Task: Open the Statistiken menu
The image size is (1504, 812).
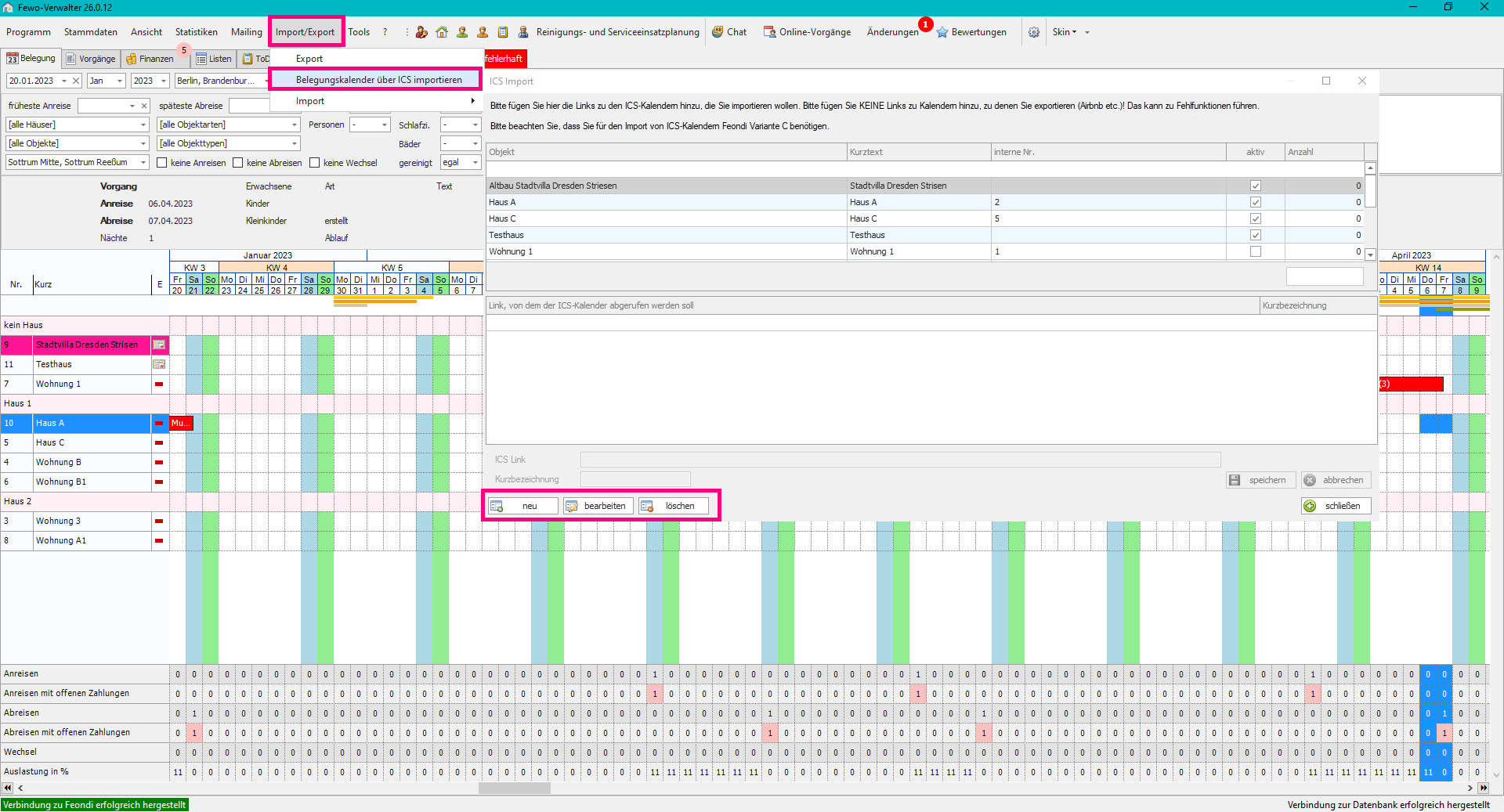Action: click(197, 32)
